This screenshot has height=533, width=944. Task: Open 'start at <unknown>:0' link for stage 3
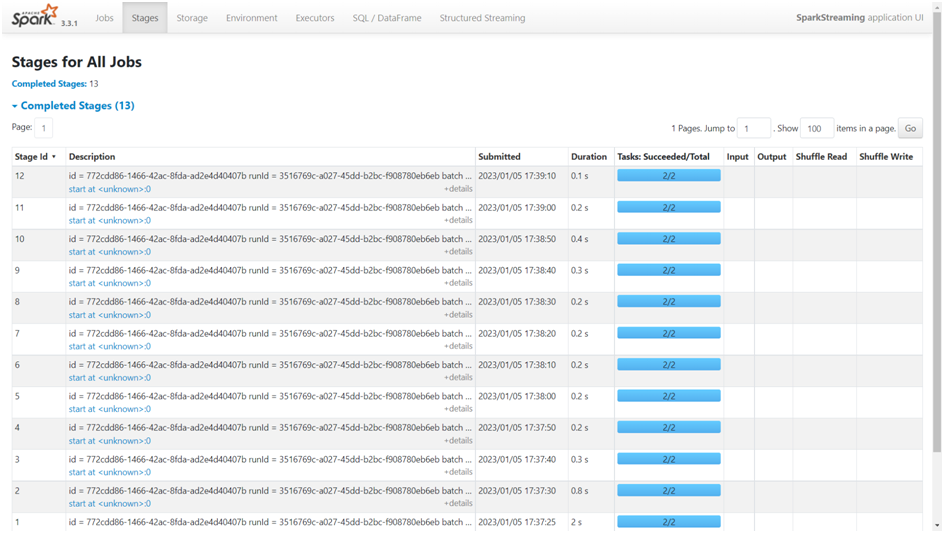110,472
